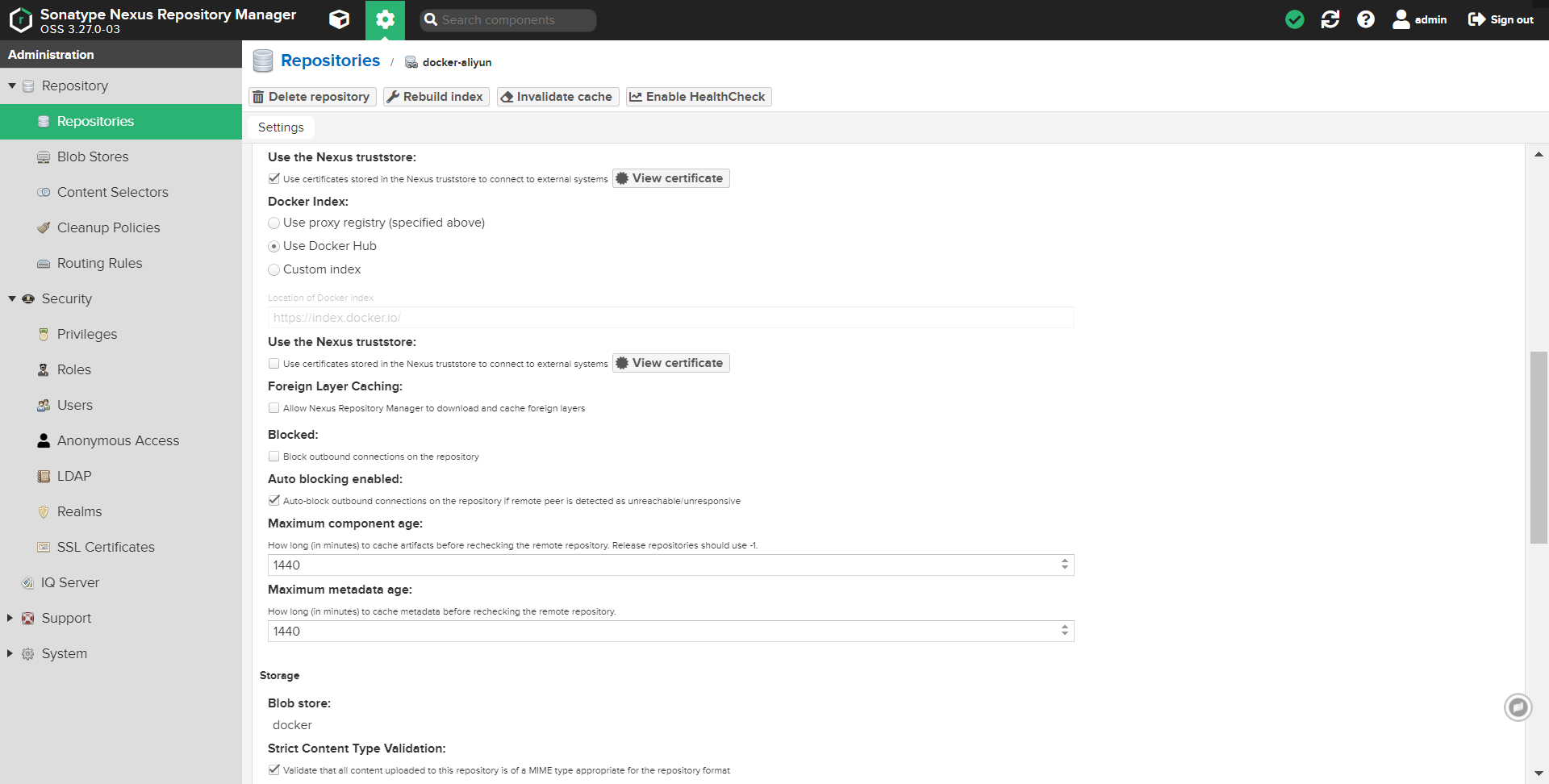Select the Custom index radio button

point(273,269)
